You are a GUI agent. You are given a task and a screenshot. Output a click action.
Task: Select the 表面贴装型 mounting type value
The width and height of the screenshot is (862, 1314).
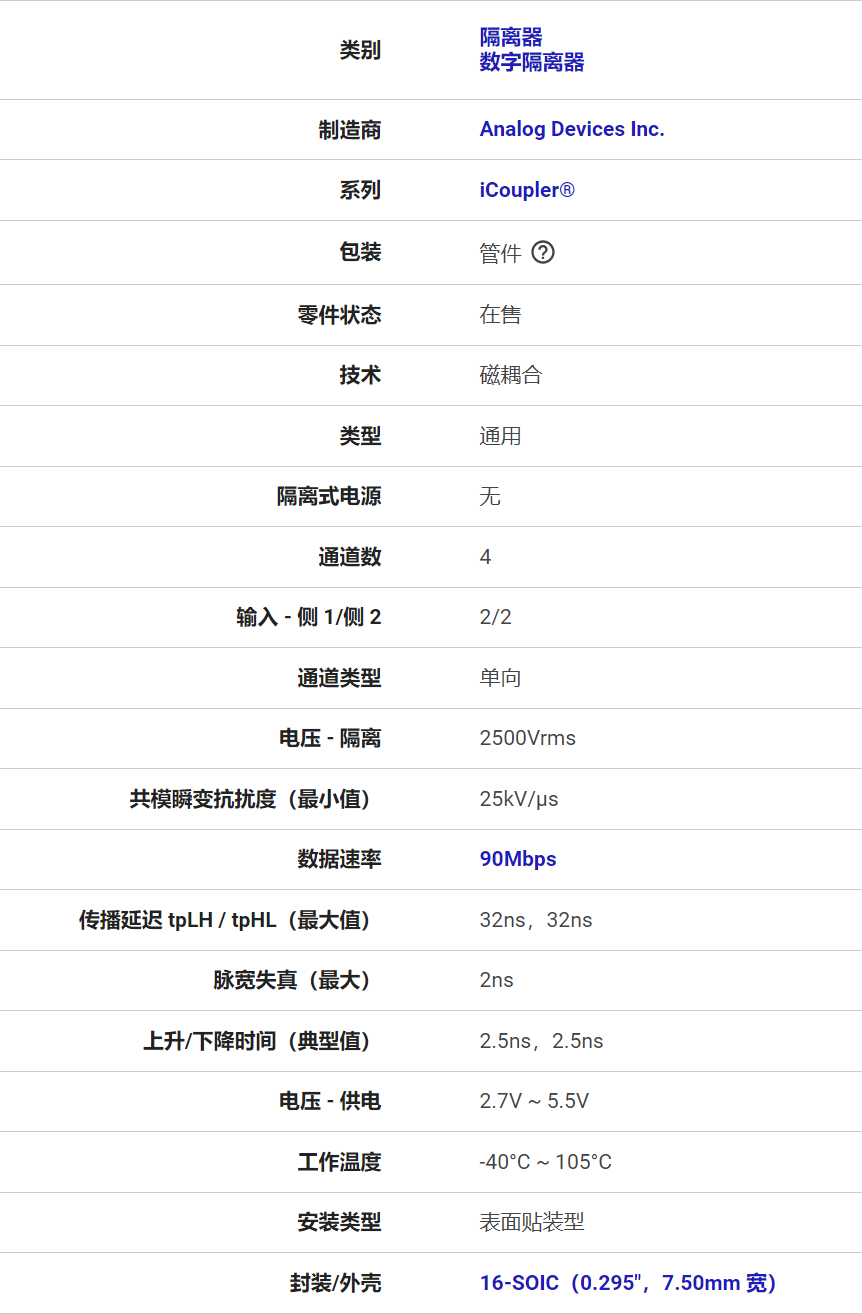point(532,1222)
